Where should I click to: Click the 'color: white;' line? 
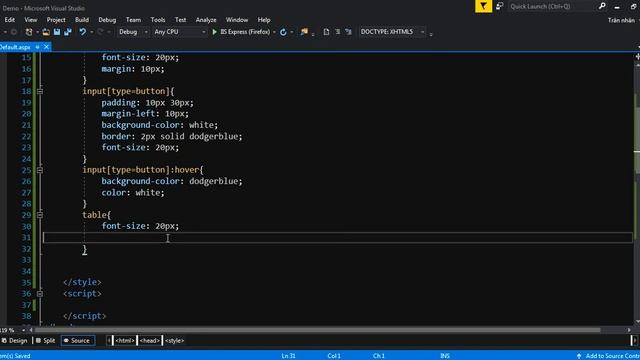pyautogui.click(x=133, y=192)
